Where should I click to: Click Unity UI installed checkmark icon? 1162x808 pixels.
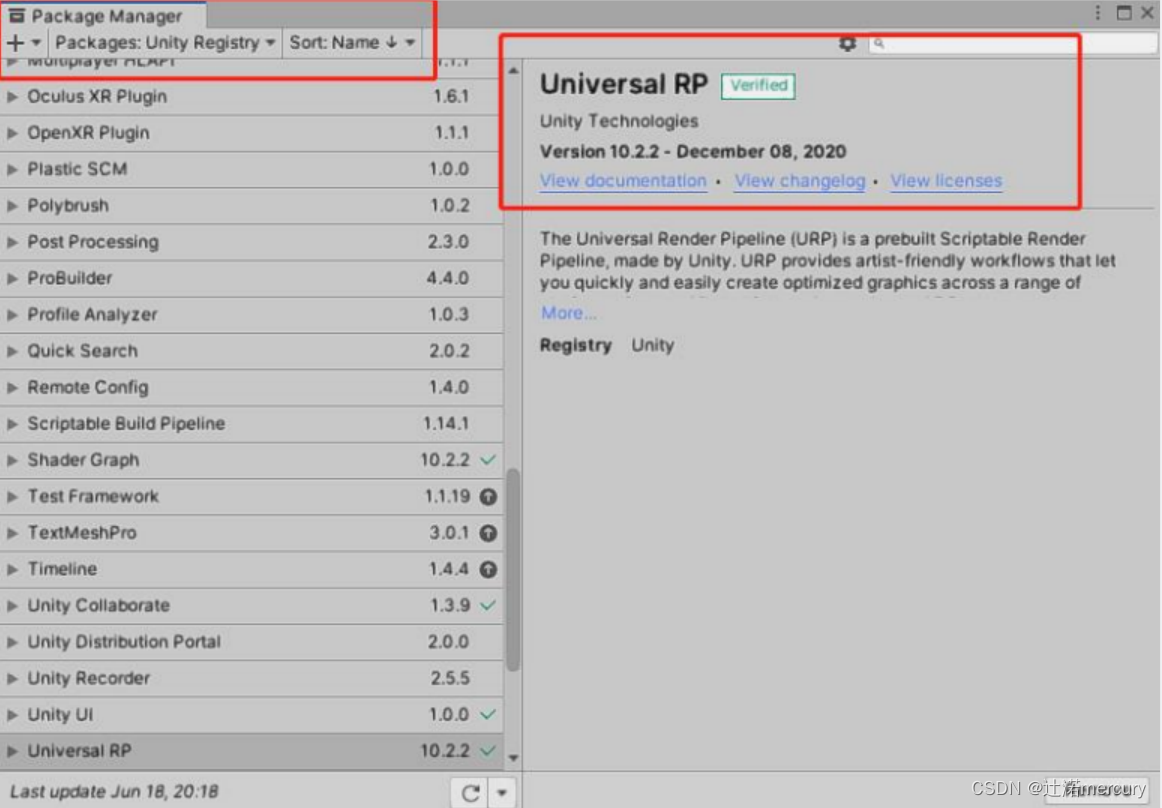tap(488, 714)
